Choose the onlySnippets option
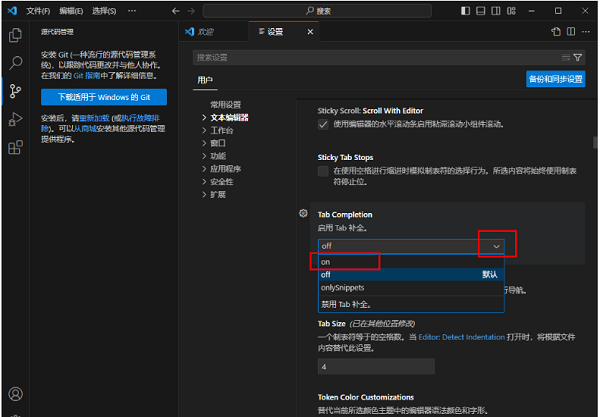The width and height of the screenshot is (600, 417). click(x=342, y=287)
